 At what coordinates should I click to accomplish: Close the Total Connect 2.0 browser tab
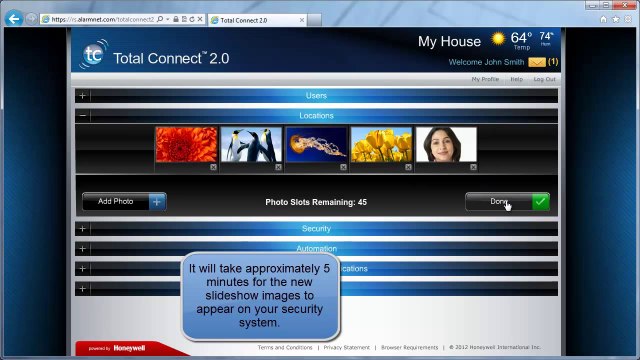click(302, 20)
